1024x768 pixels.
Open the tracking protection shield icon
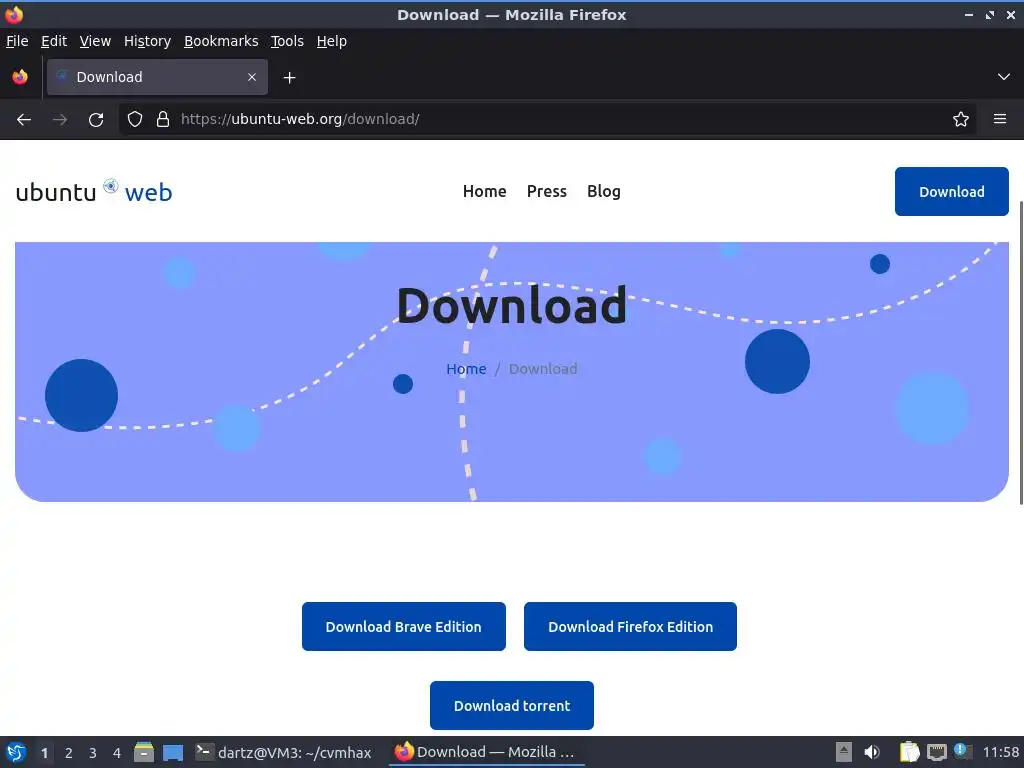pyautogui.click(x=135, y=120)
